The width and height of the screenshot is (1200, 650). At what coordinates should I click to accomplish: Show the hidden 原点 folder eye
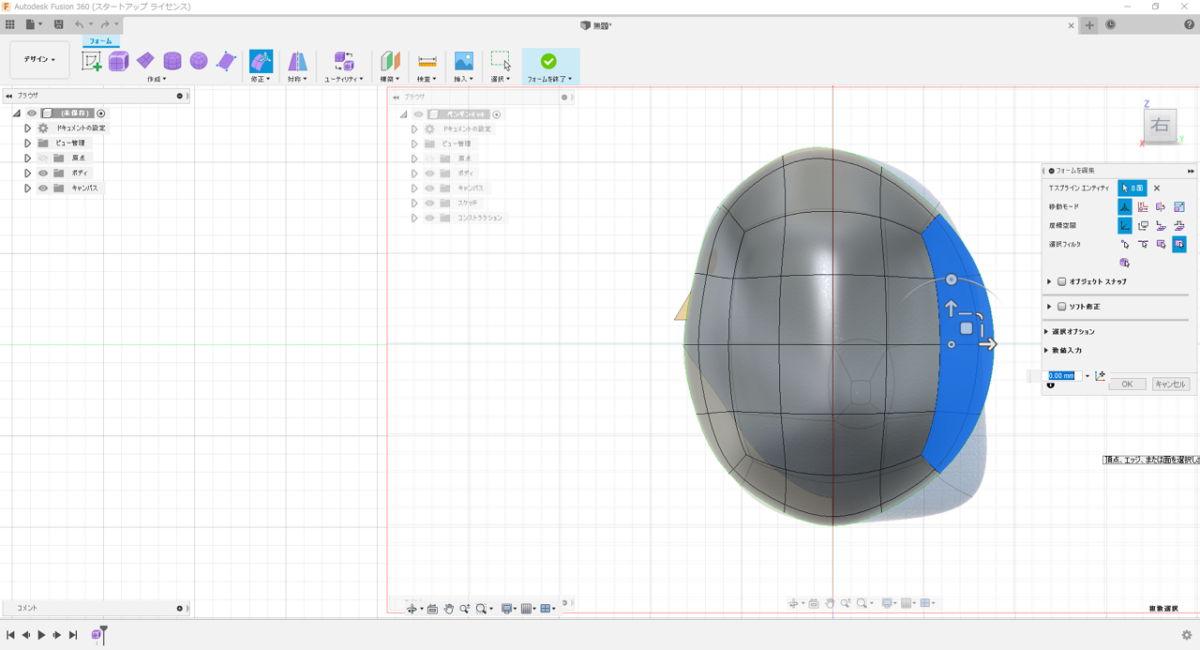click(x=43, y=158)
